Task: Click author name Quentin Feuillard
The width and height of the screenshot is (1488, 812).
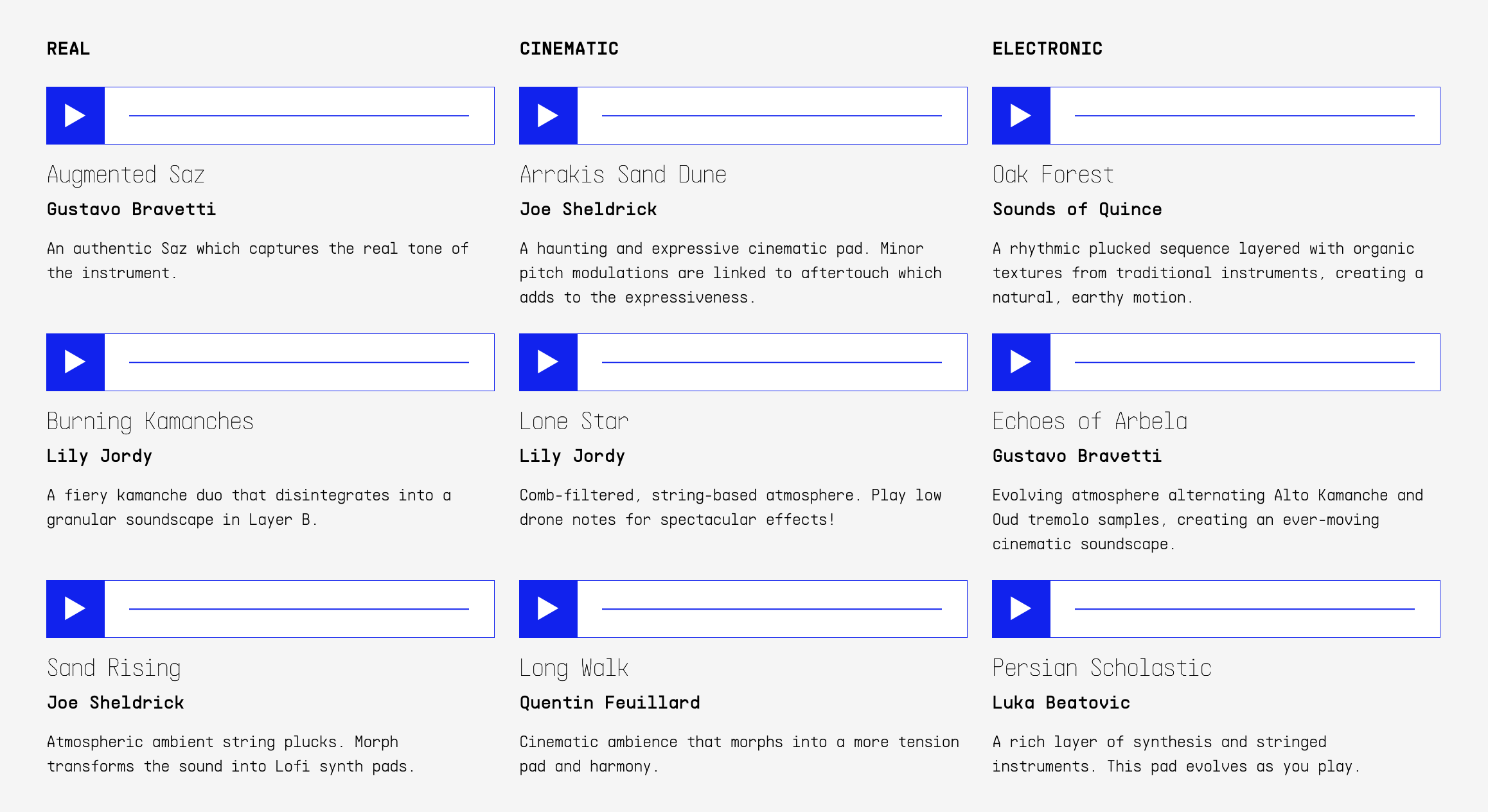Action: [x=610, y=702]
